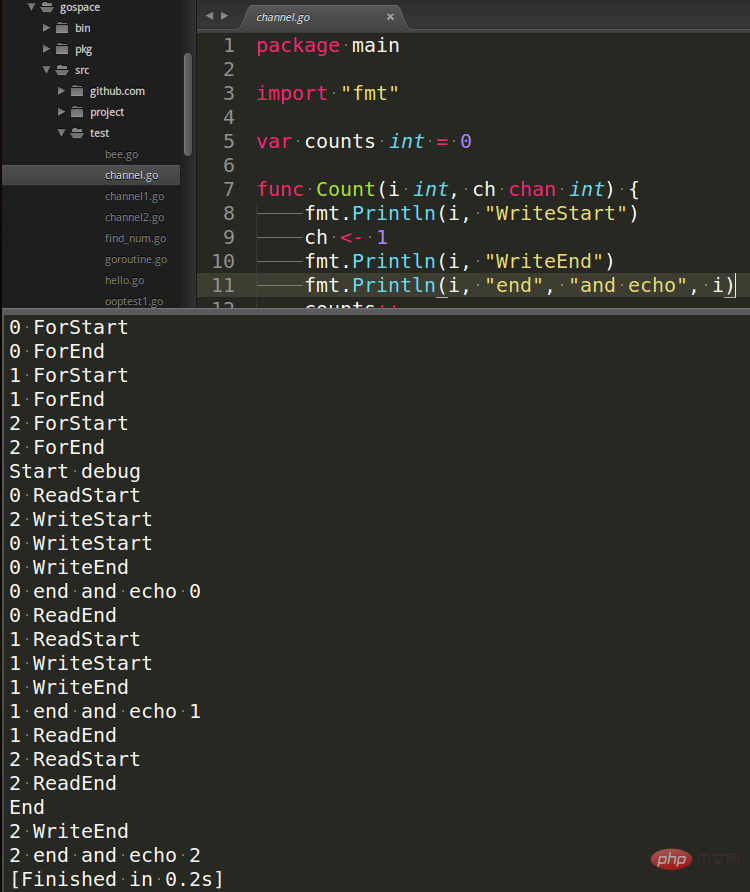Open find_num.go from the sidebar
750x892 pixels.
click(x=135, y=238)
